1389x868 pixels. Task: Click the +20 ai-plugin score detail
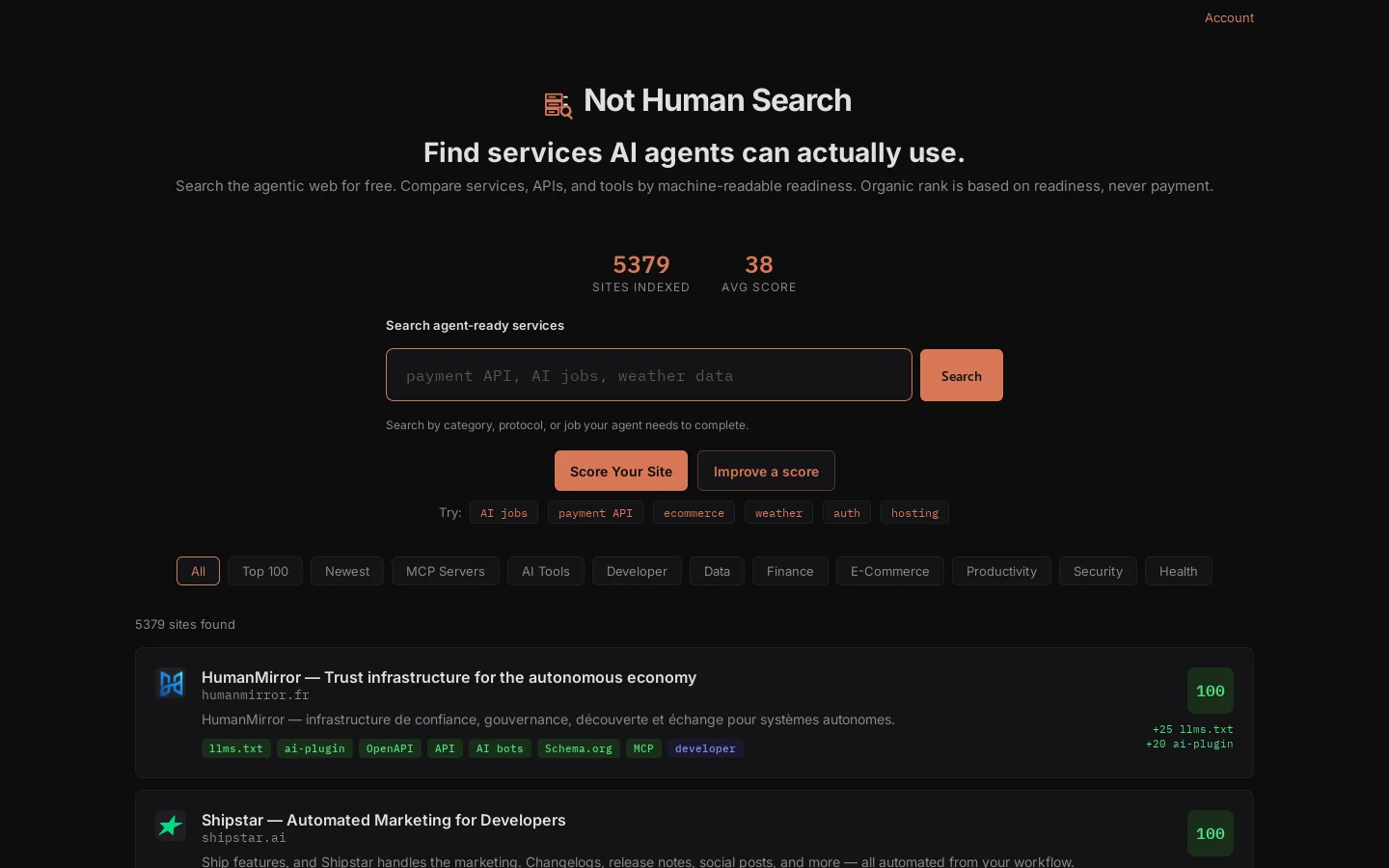[x=1189, y=744]
